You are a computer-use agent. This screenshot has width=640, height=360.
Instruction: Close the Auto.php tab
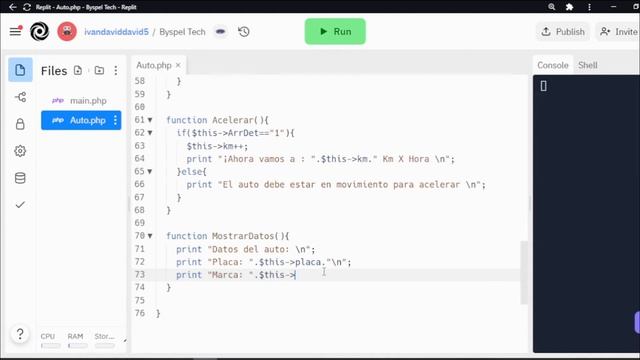coord(178,65)
